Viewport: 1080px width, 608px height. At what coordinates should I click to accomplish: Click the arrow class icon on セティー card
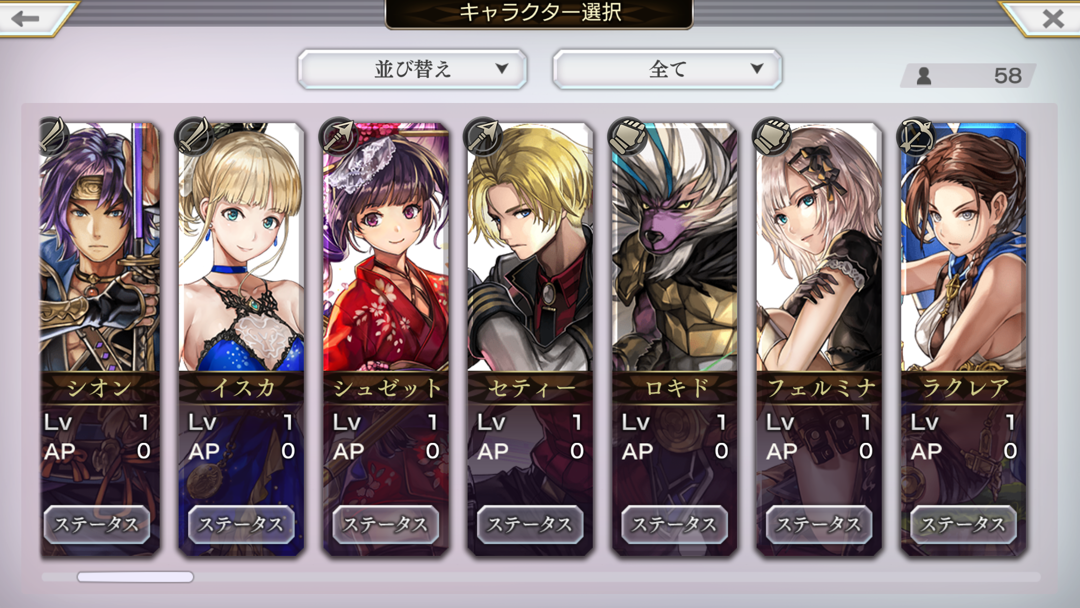coord(484,135)
